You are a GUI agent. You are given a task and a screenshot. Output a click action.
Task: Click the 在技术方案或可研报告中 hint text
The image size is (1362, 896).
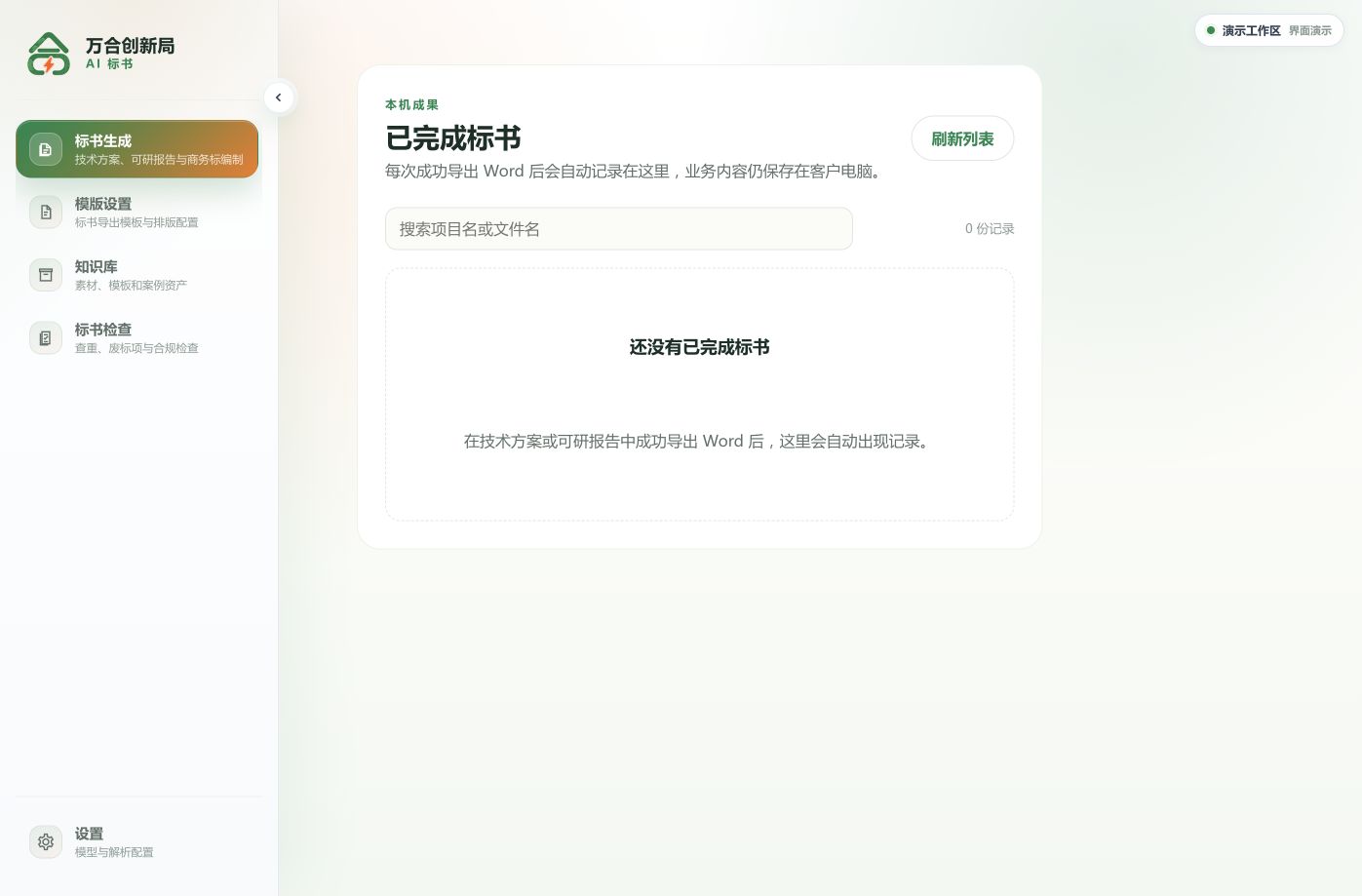(699, 442)
